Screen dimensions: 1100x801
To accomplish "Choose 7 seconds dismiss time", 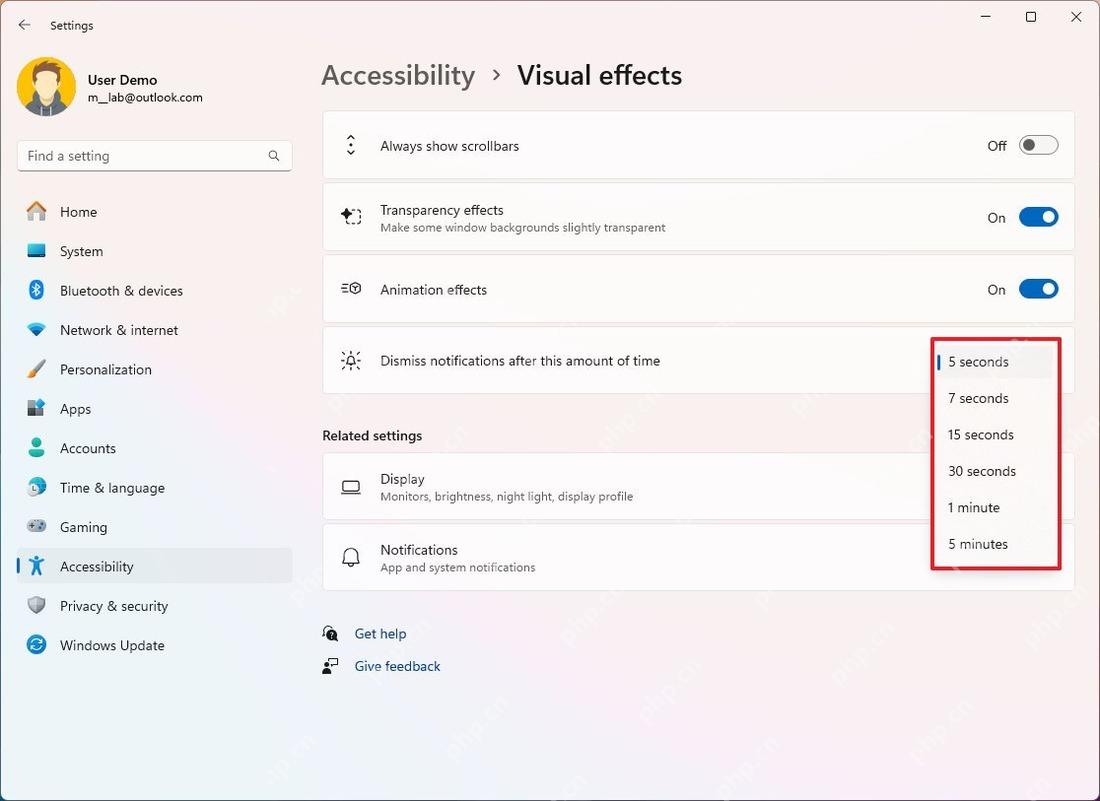I will (995, 398).
